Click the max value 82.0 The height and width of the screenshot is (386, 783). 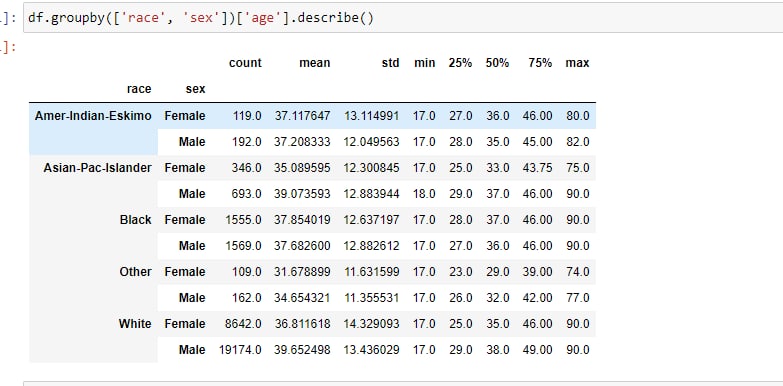[577, 142]
